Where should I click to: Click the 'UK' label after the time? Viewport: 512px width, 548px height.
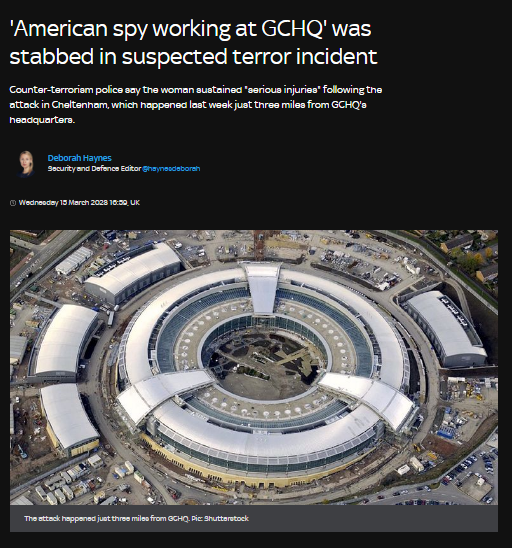(135, 203)
